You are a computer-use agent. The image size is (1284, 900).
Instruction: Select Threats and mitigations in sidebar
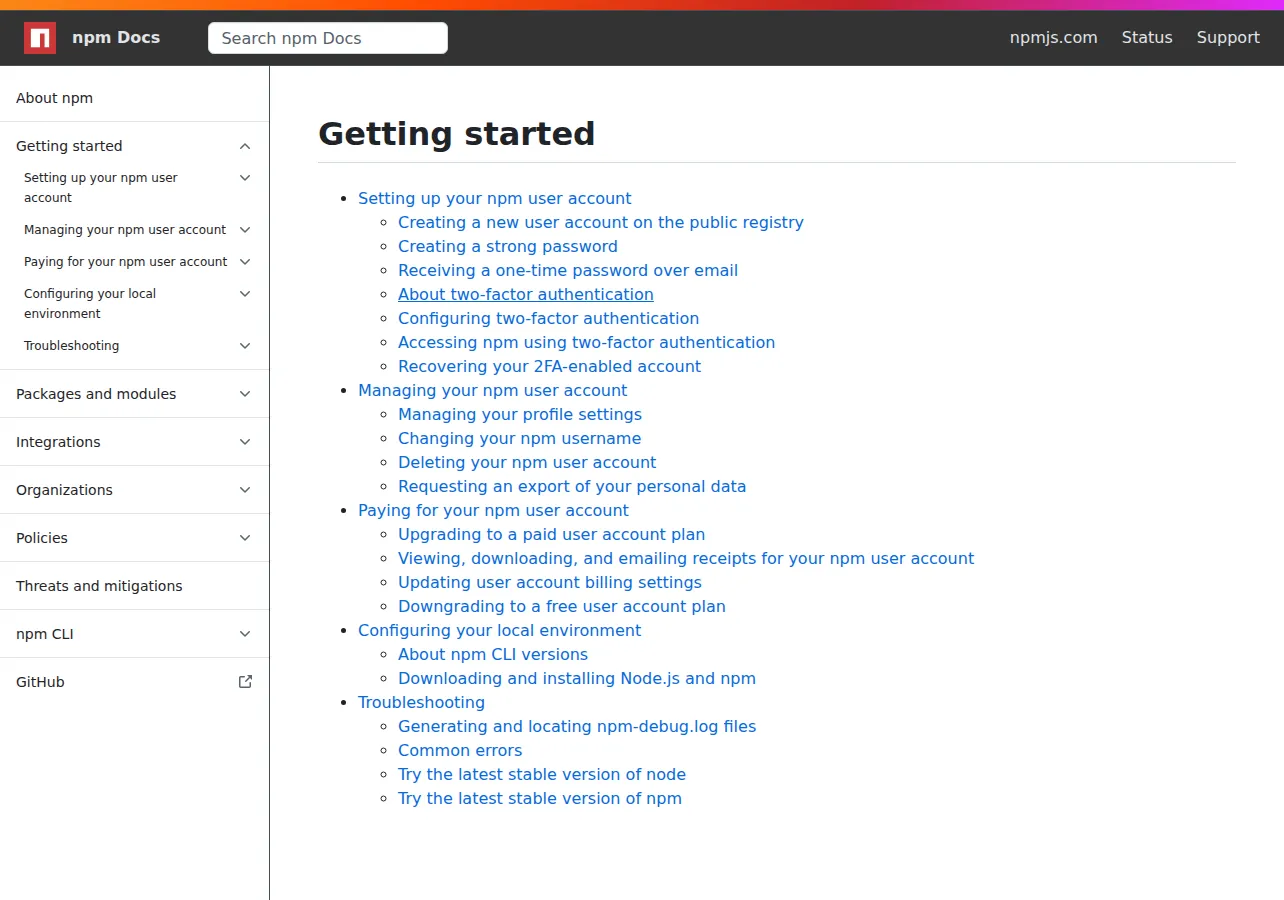[99, 586]
